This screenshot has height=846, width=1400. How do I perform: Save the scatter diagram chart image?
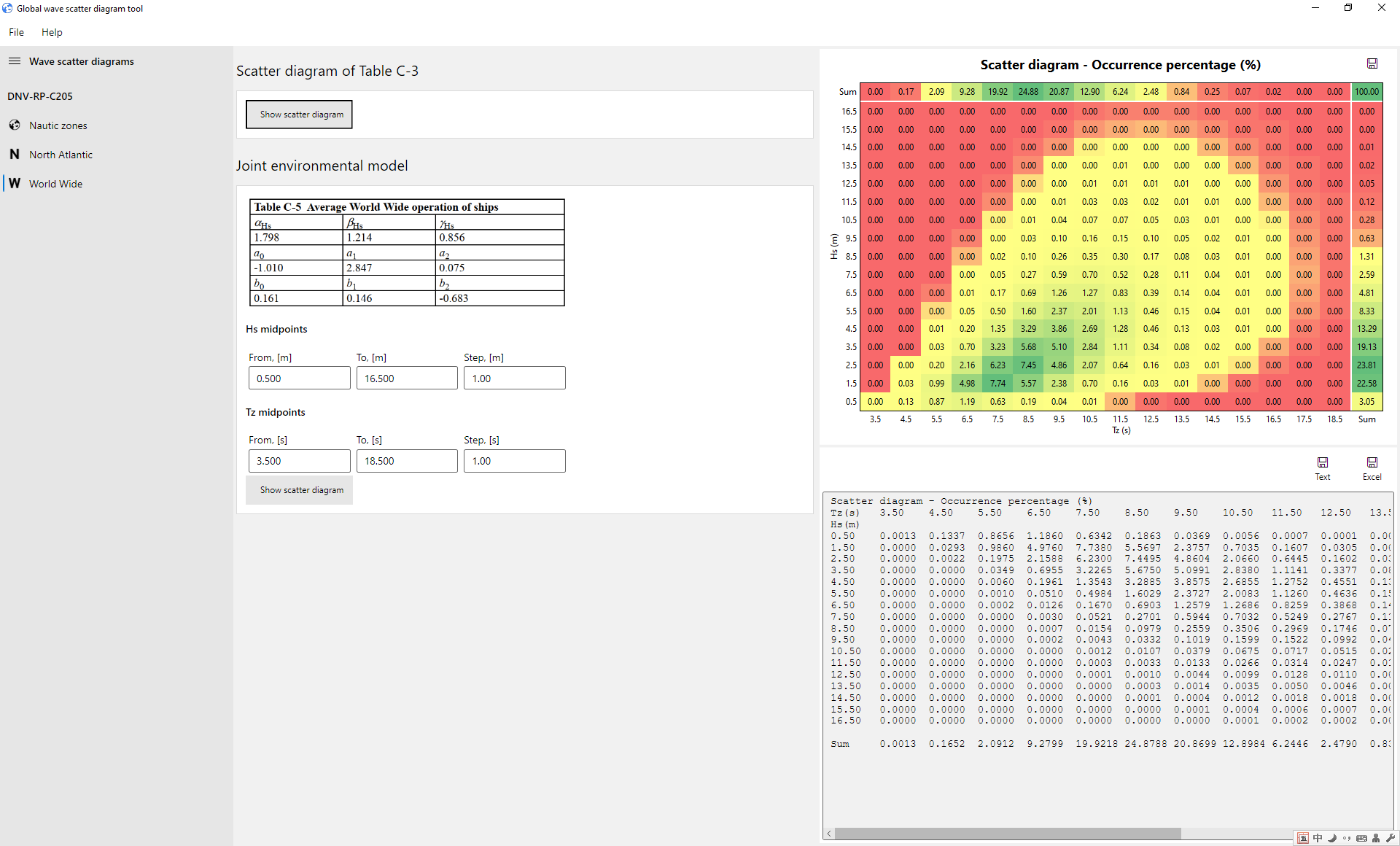click(x=1372, y=64)
